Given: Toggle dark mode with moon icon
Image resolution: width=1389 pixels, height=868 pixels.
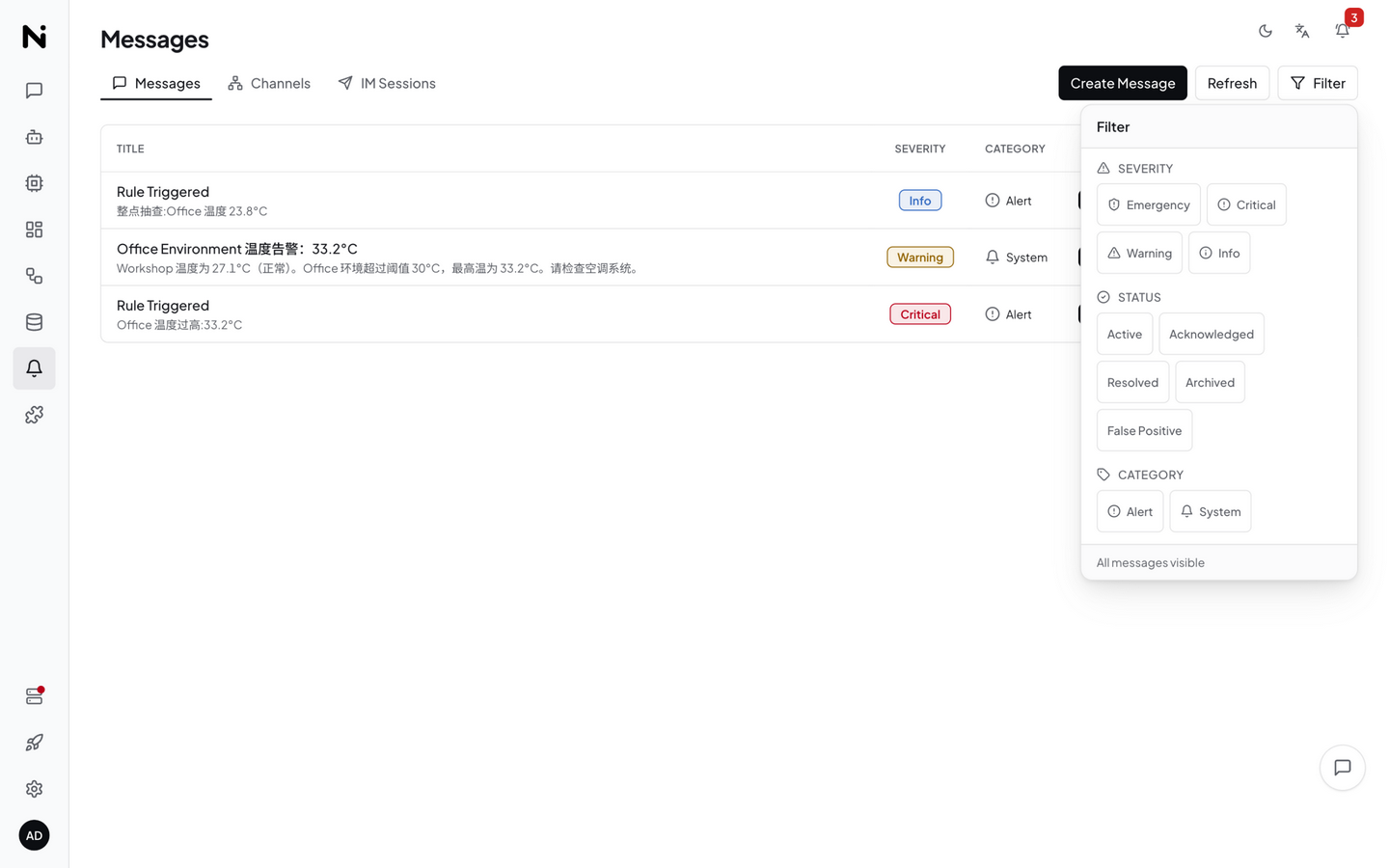Looking at the screenshot, I should [x=1266, y=31].
